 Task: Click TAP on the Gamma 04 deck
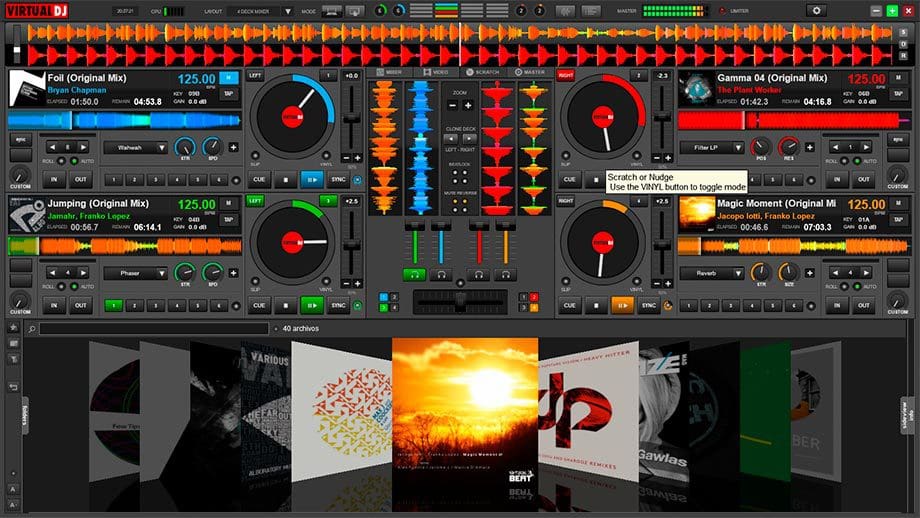pyautogui.click(x=898, y=94)
